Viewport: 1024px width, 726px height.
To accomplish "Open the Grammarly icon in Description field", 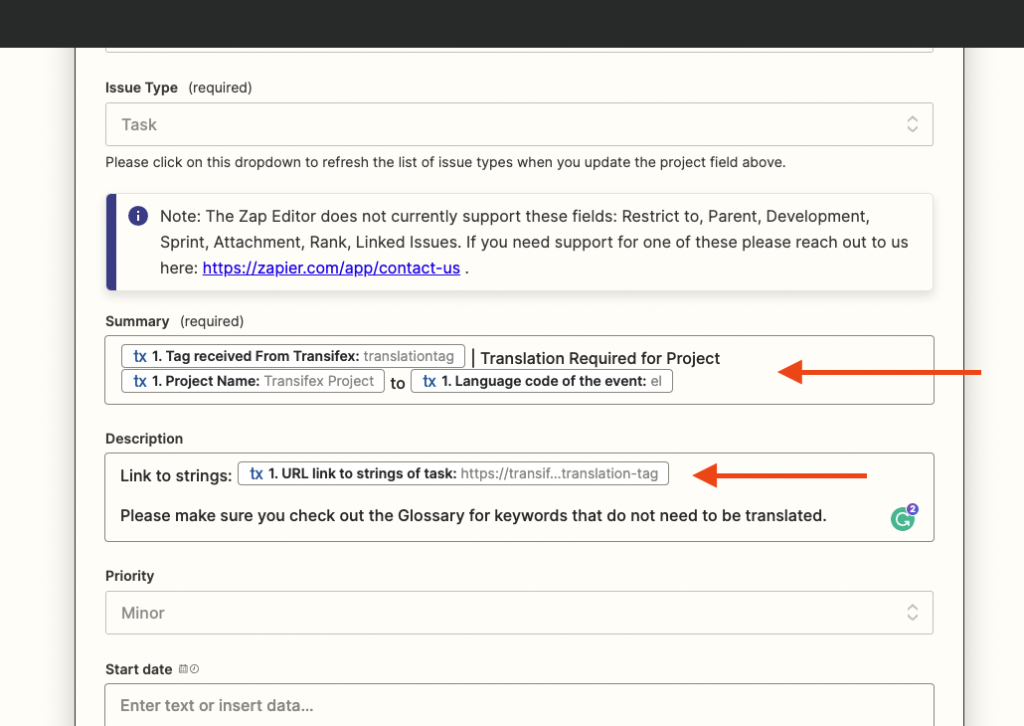I will click(x=904, y=518).
